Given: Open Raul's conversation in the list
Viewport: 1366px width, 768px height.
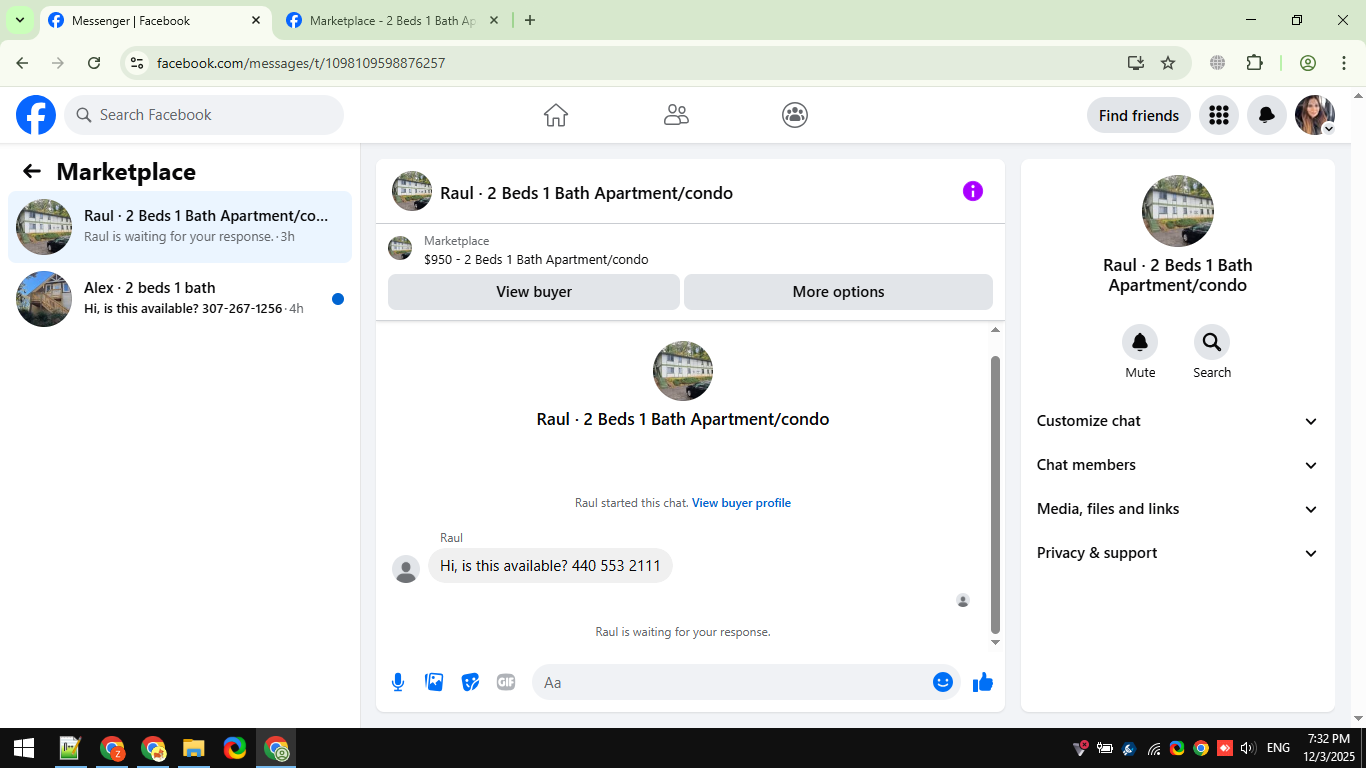Looking at the screenshot, I should tap(180, 227).
